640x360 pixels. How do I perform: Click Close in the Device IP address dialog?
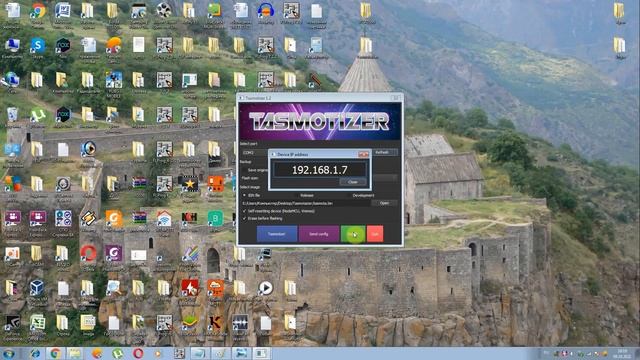pos(353,182)
